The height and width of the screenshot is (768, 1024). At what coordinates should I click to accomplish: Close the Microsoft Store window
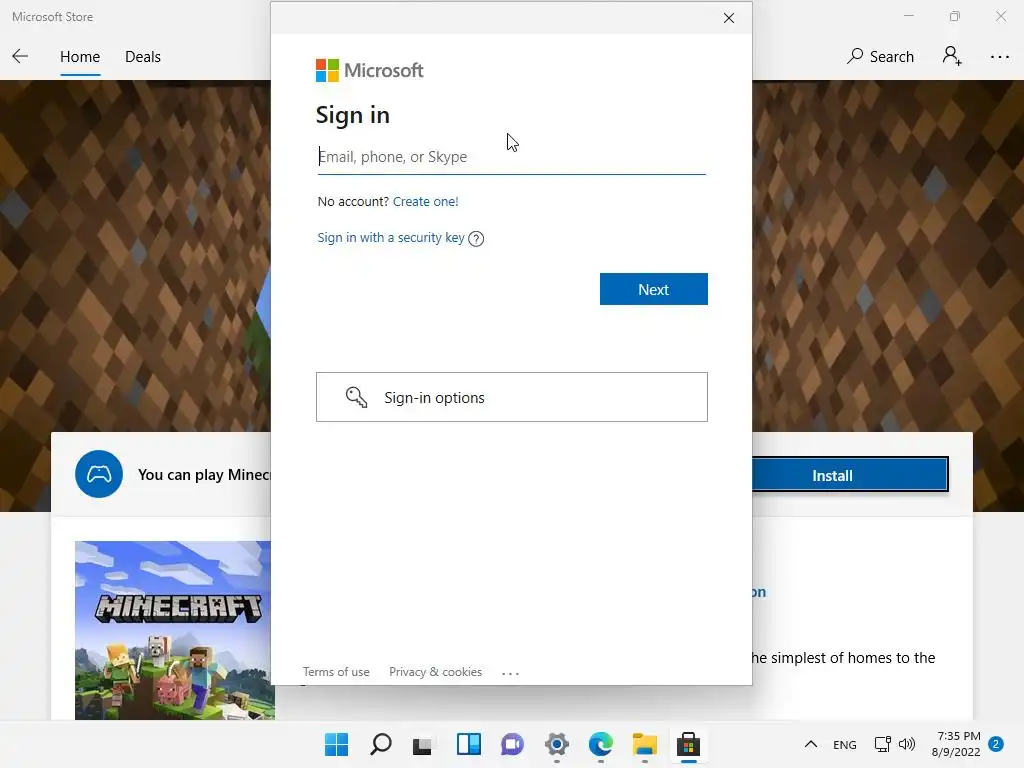coord(1000,16)
